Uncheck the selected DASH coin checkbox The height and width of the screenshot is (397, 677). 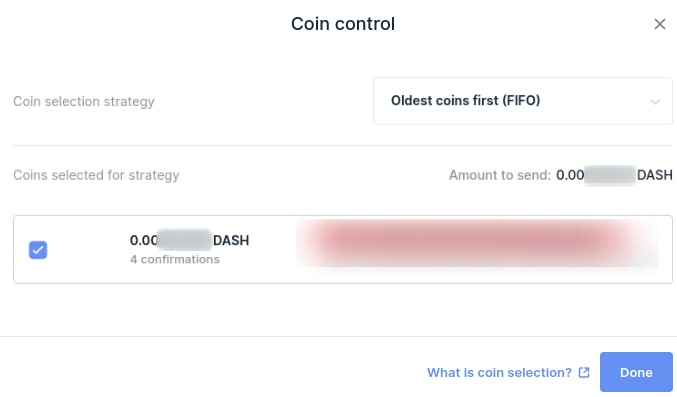pyautogui.click(x=38, y=250)
